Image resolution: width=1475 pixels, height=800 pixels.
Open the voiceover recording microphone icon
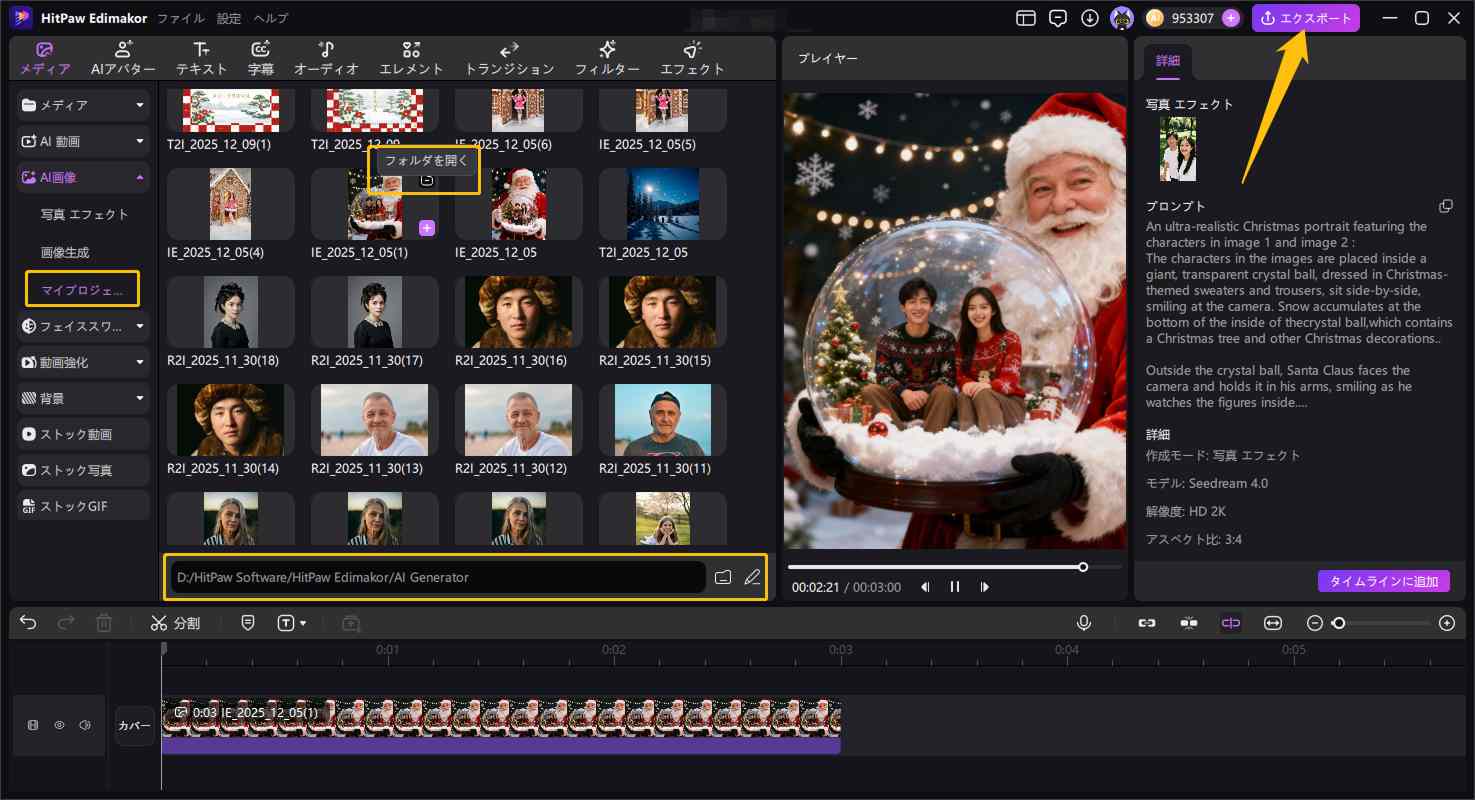click(1084, 623)
